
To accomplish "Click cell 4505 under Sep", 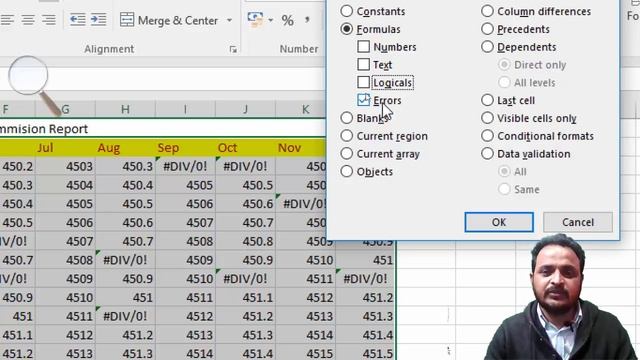I will click(185, 185).
